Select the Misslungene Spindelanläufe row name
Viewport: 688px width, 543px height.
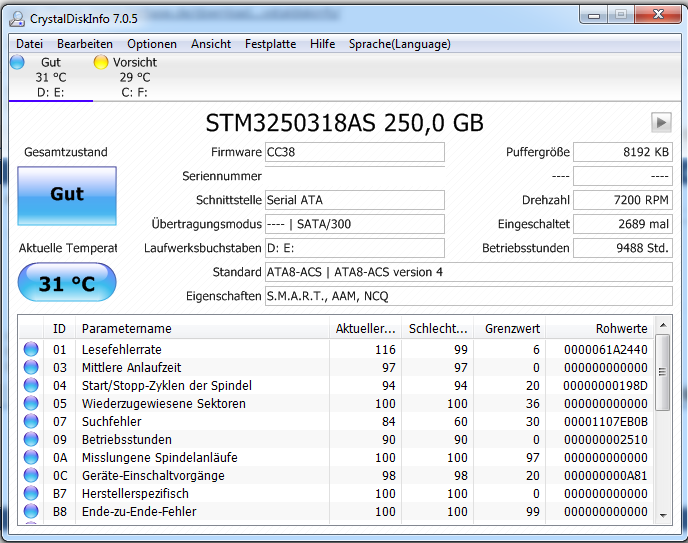[x=160, y=457]
